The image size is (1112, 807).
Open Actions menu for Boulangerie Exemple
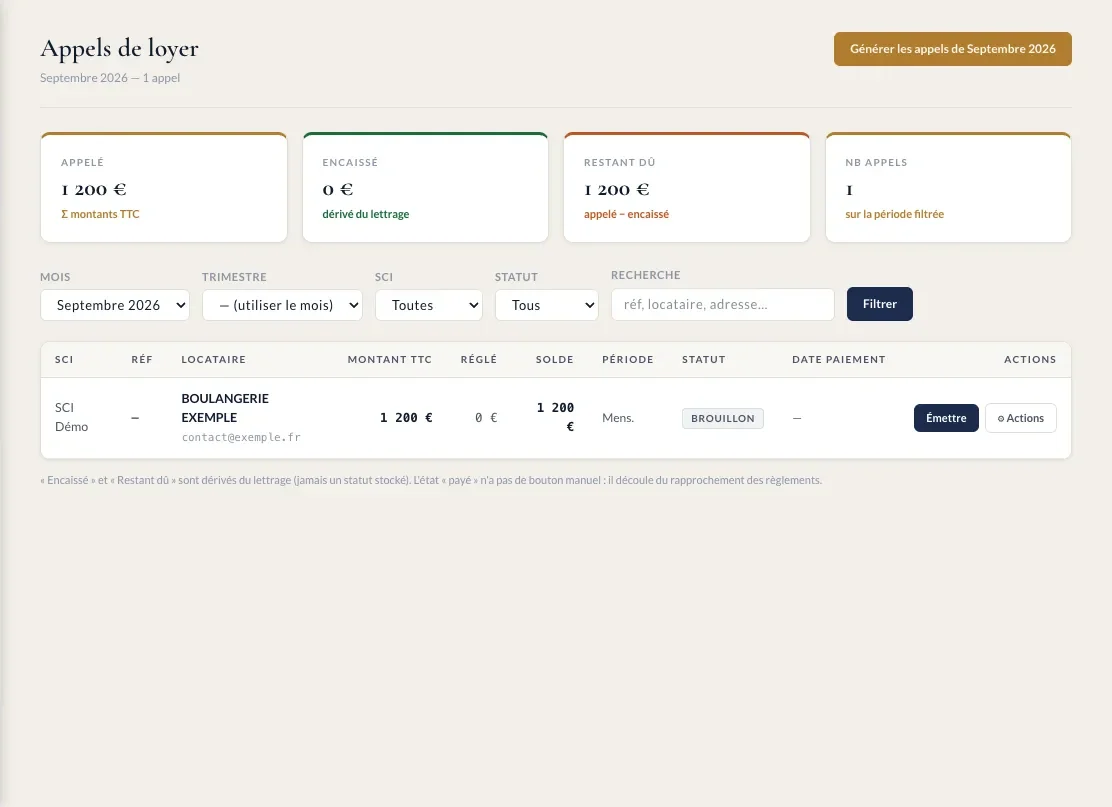(x=1021, y=418)
